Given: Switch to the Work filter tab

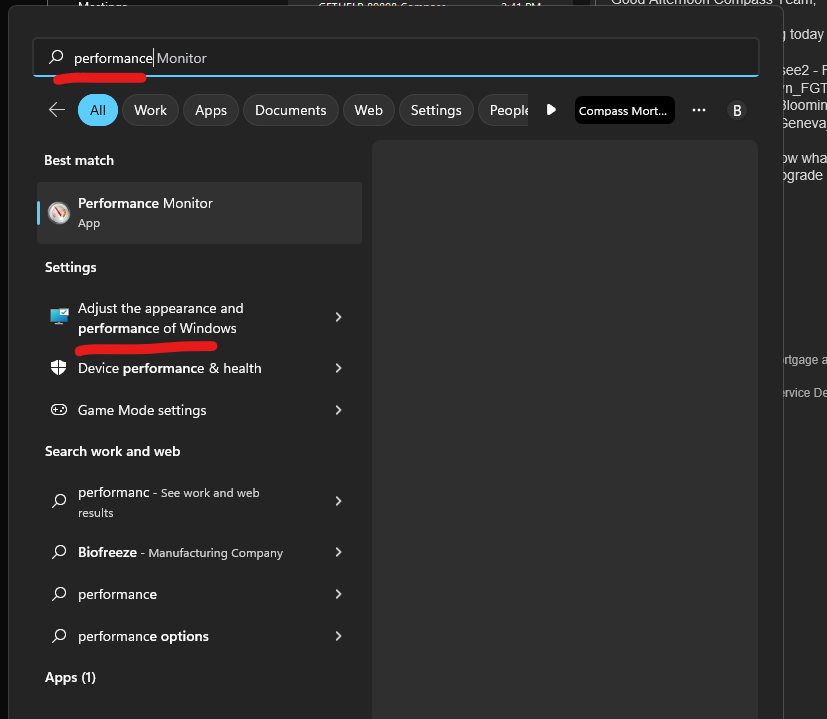Looking at the screenshot, I should pos(150,110).
